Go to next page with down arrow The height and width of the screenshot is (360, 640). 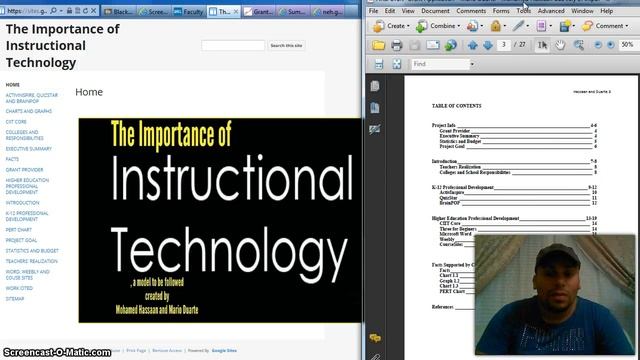tap(488, 45)
